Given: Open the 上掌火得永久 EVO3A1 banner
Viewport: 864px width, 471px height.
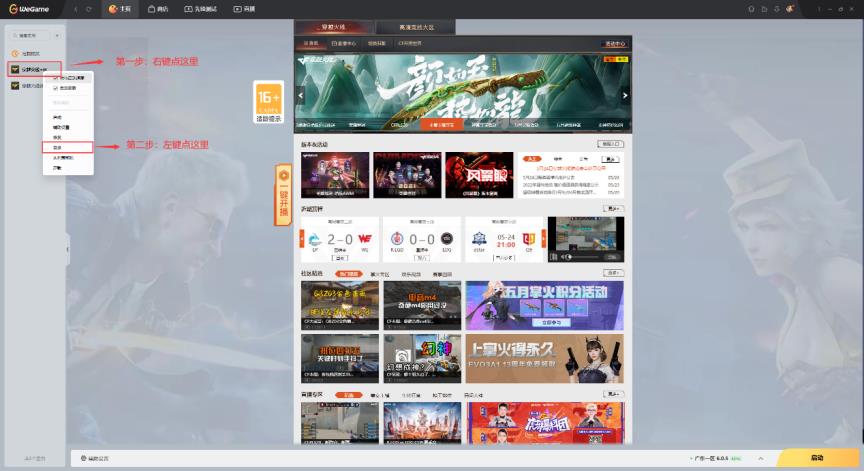Looking at the screenshot, I should [544, 358].
